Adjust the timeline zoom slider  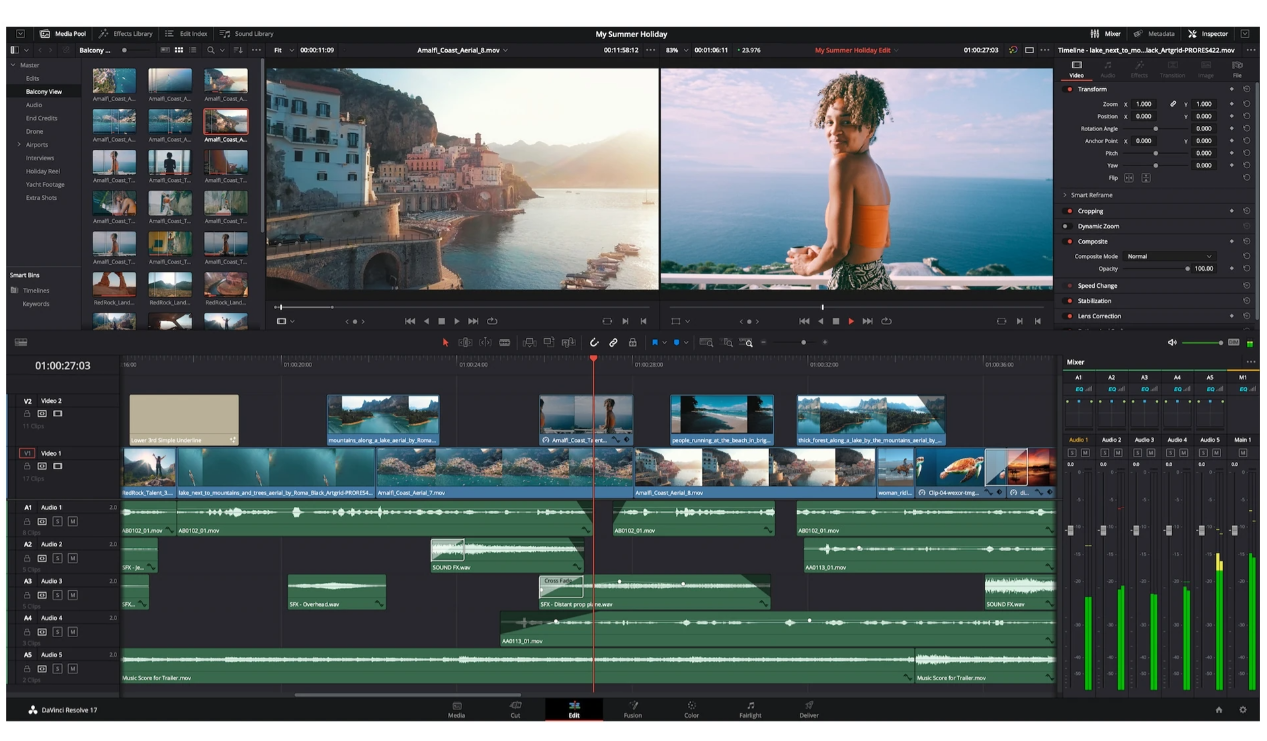(803, 342)
